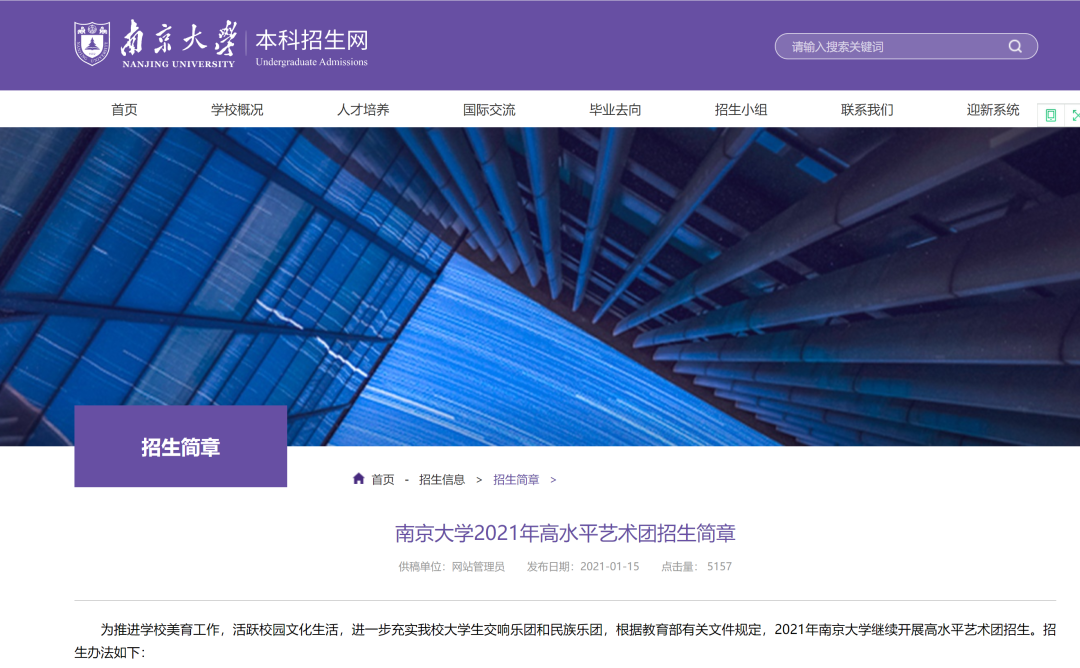
Task: Click the green mobile device icon
Action: click(x=1050, y=115)
